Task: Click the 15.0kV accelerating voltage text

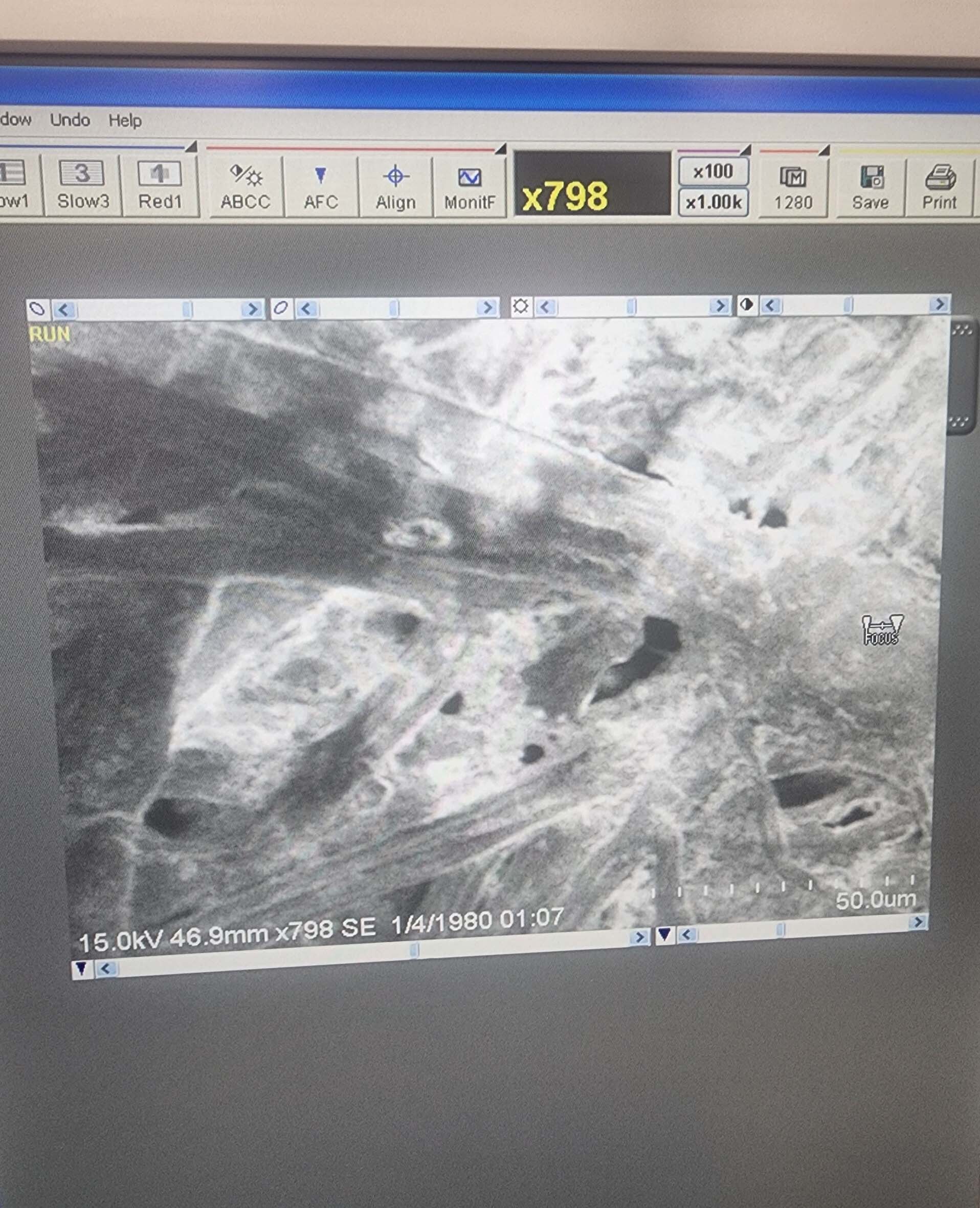Action: [x=120, y=941]
